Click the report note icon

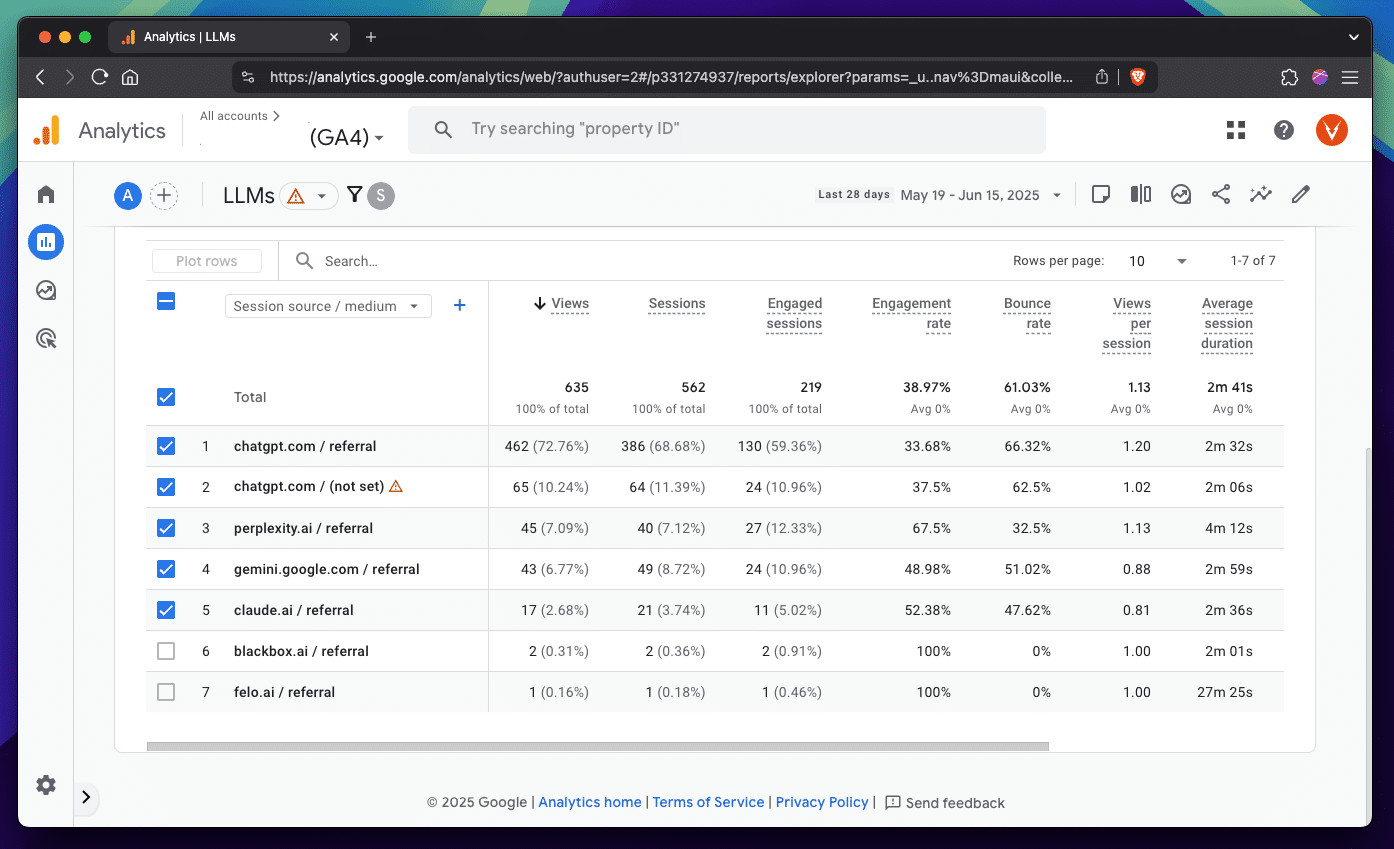point(1101,194)
